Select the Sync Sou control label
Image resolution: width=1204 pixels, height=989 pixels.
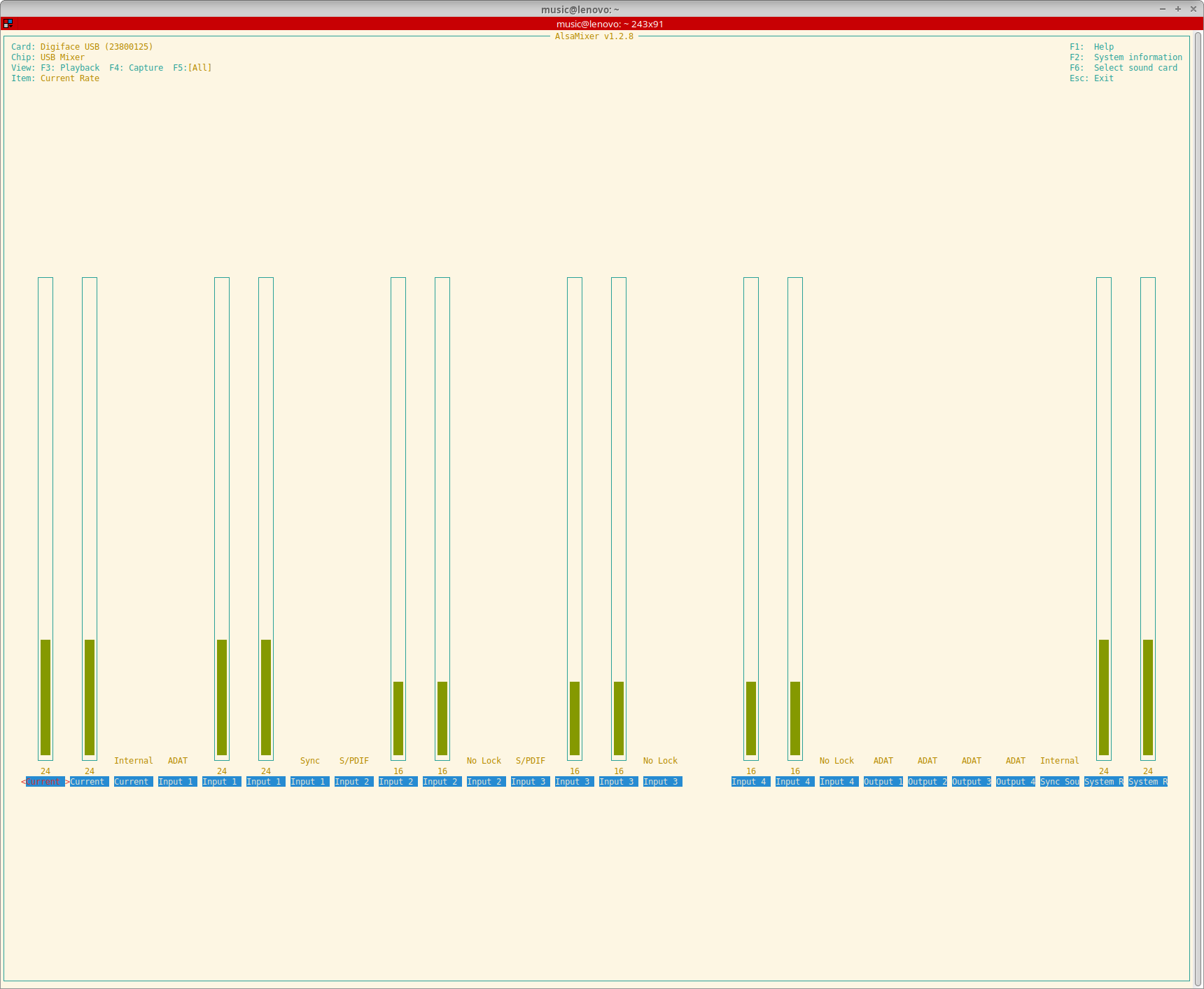(1059, 782)
